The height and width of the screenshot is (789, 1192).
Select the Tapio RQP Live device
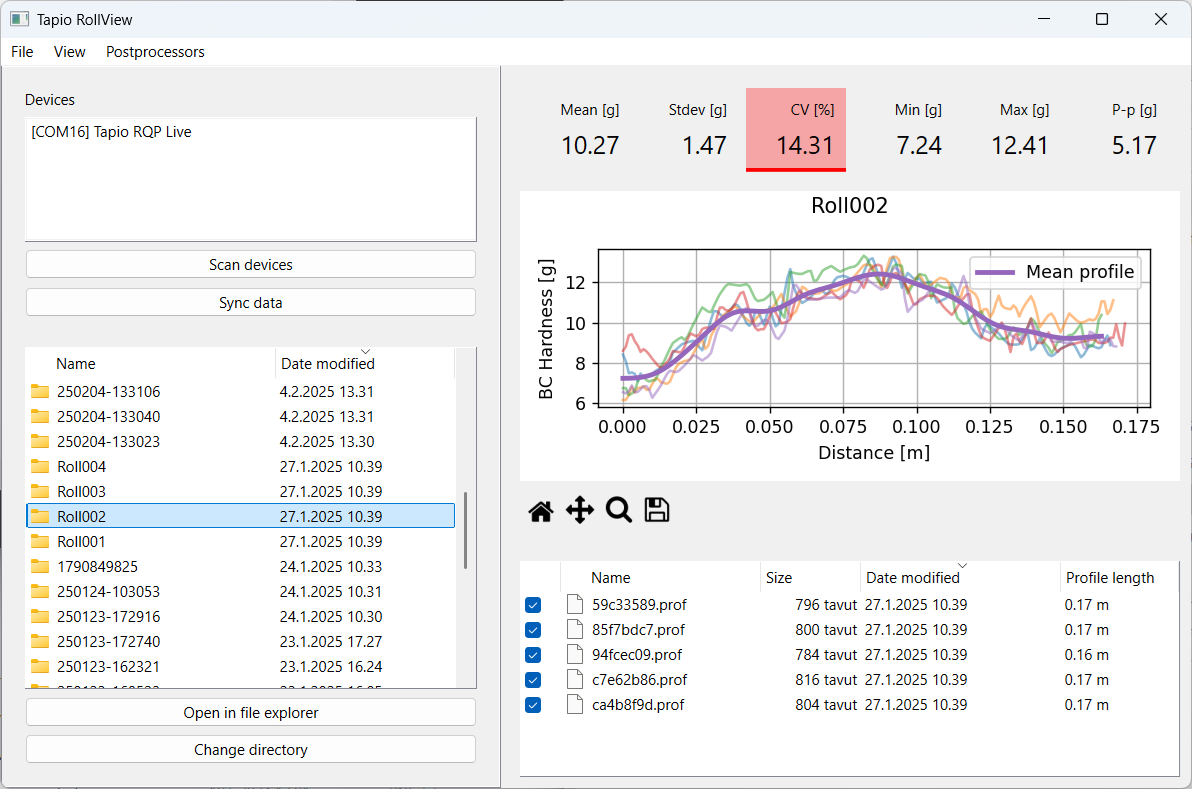[112, 132]
